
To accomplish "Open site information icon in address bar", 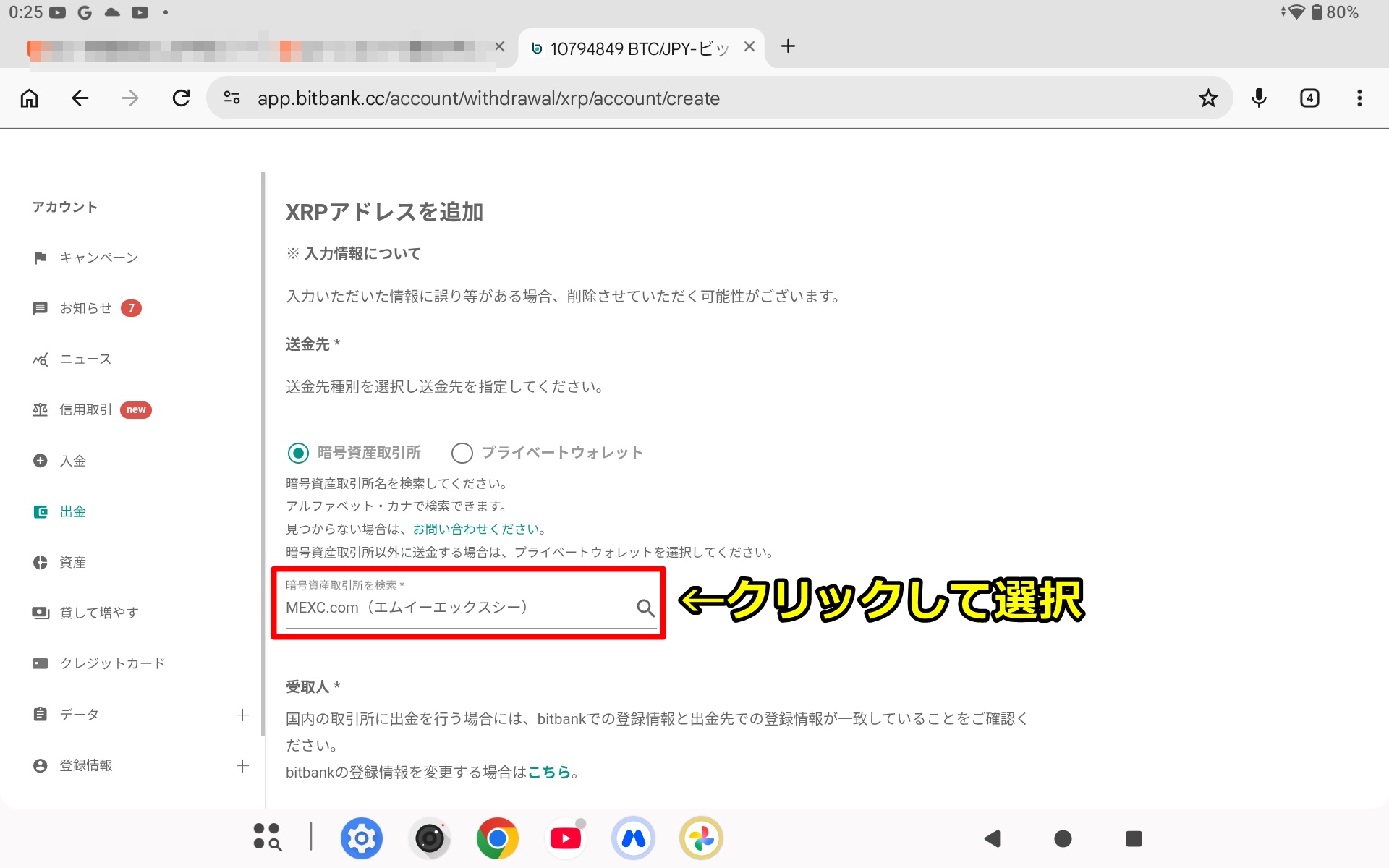I will [x=231, y=98].
